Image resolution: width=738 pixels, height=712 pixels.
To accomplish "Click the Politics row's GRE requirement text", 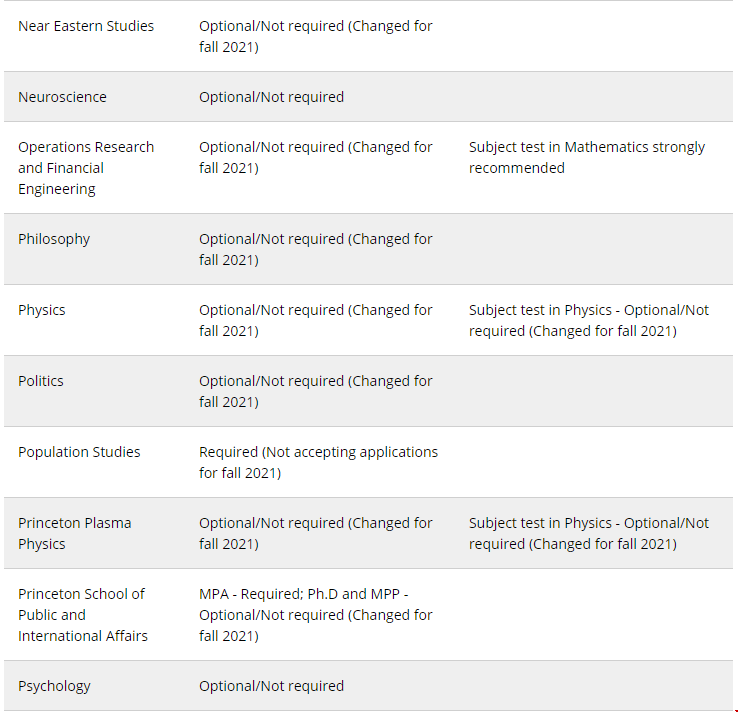I will [316, 391].
